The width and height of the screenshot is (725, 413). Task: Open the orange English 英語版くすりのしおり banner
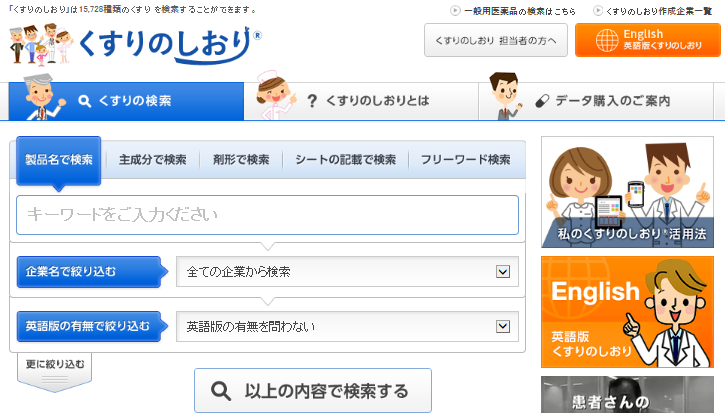[x=627, y=312]
